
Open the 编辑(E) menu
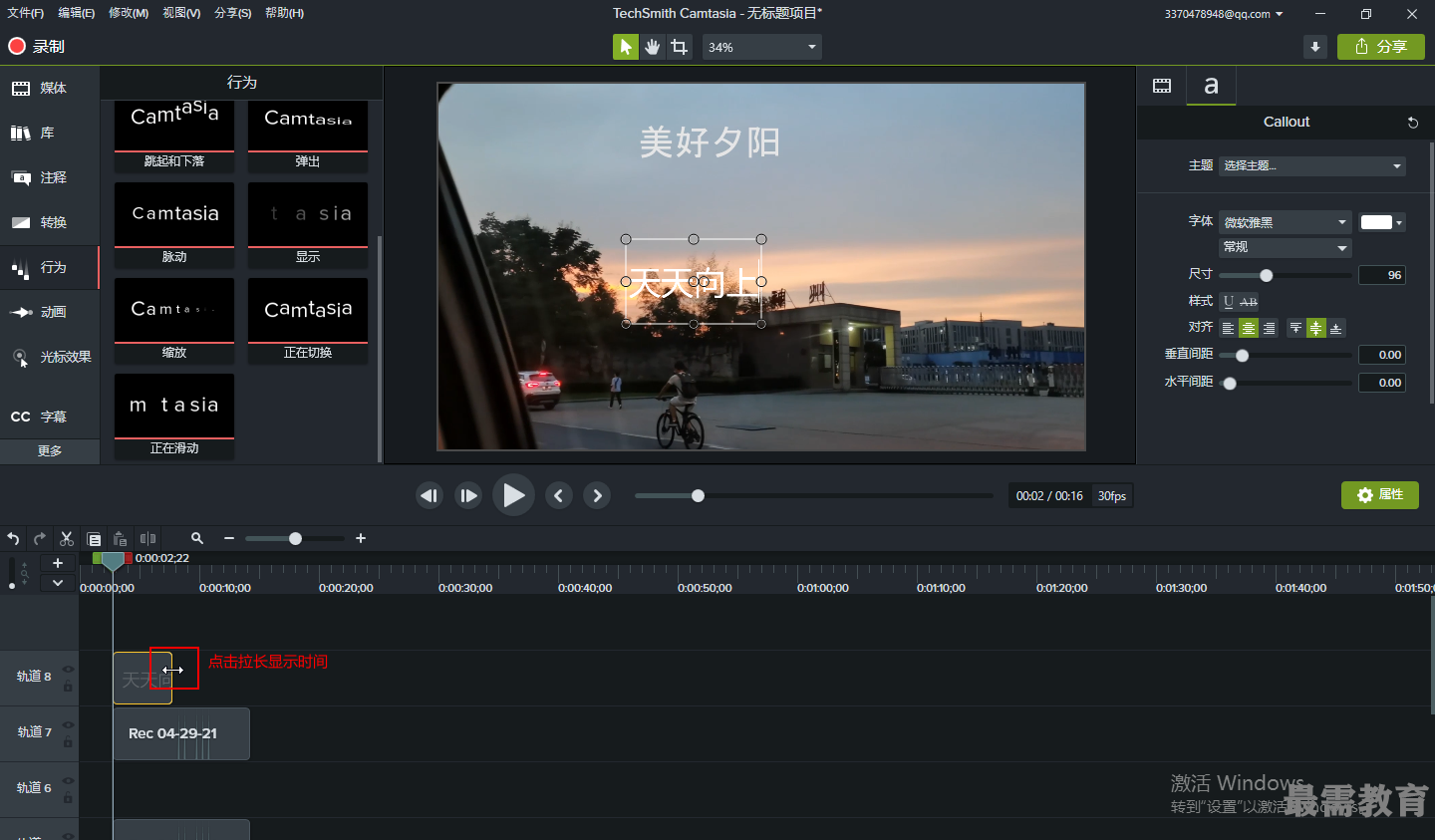click(77, 13)
